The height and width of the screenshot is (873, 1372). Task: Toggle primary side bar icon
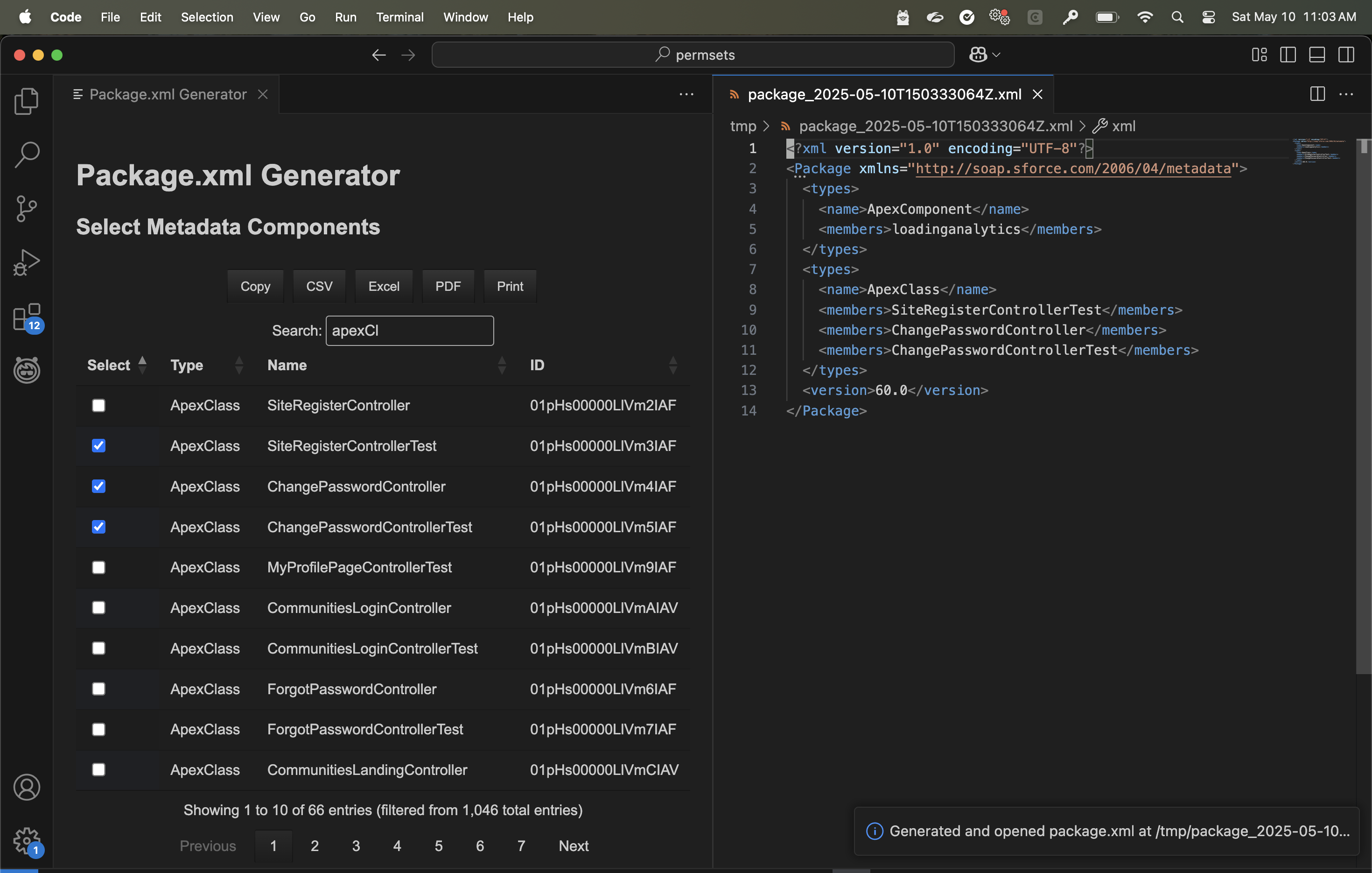[1288, 55]
